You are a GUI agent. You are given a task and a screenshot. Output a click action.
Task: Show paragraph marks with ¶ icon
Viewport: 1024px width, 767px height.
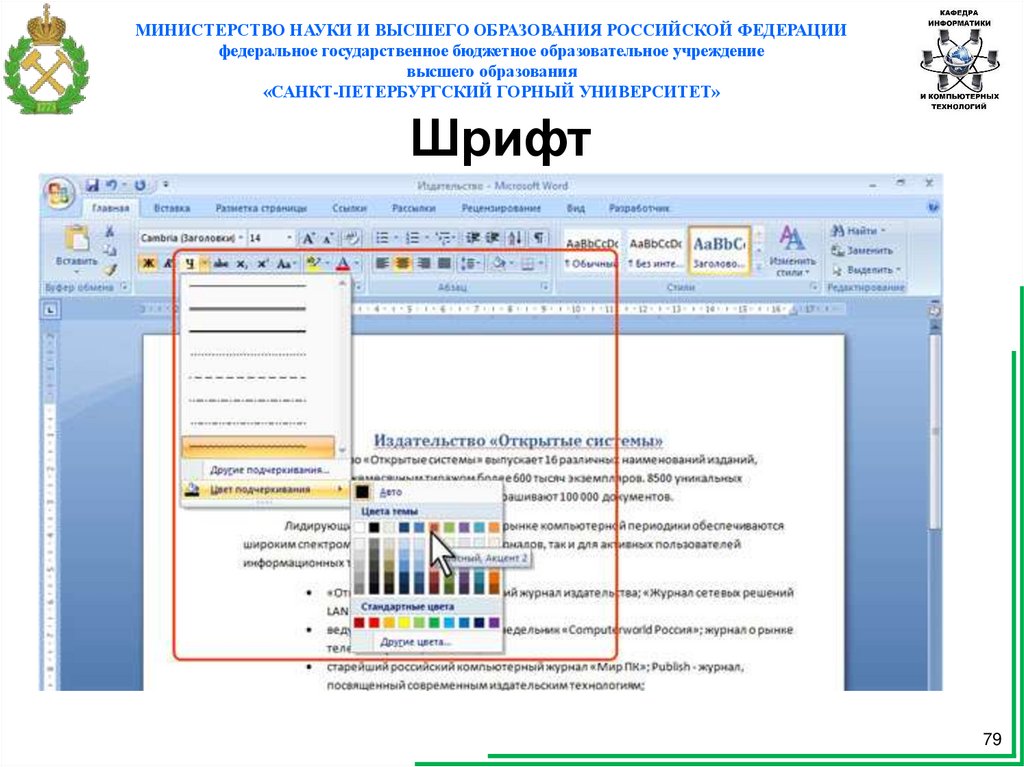(x=539, y=238)
